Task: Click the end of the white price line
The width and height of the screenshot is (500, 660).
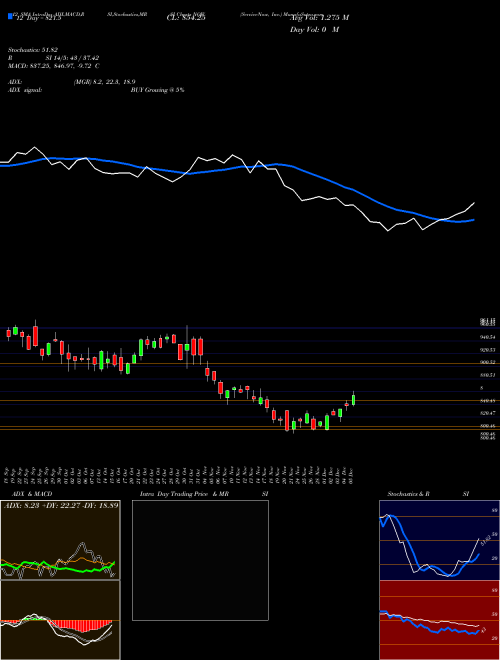Action: [474, 203]
